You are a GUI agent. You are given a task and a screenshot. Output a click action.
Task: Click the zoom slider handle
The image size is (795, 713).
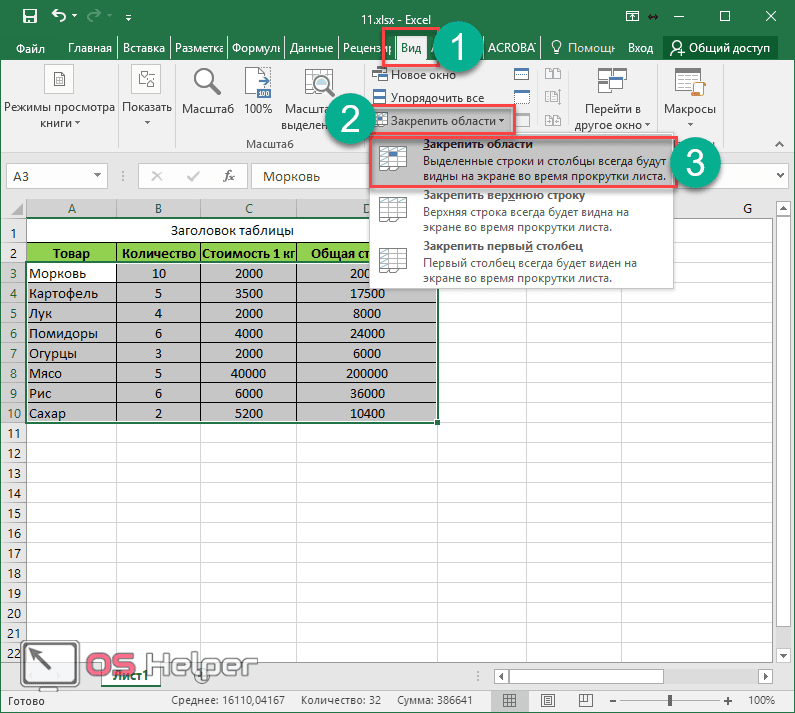tap(670, 700)
